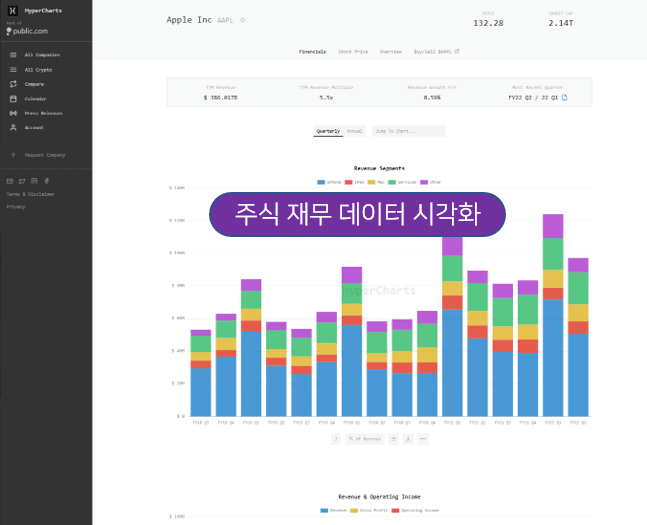
Task: Open the public.com logo link
Action: 27,31
